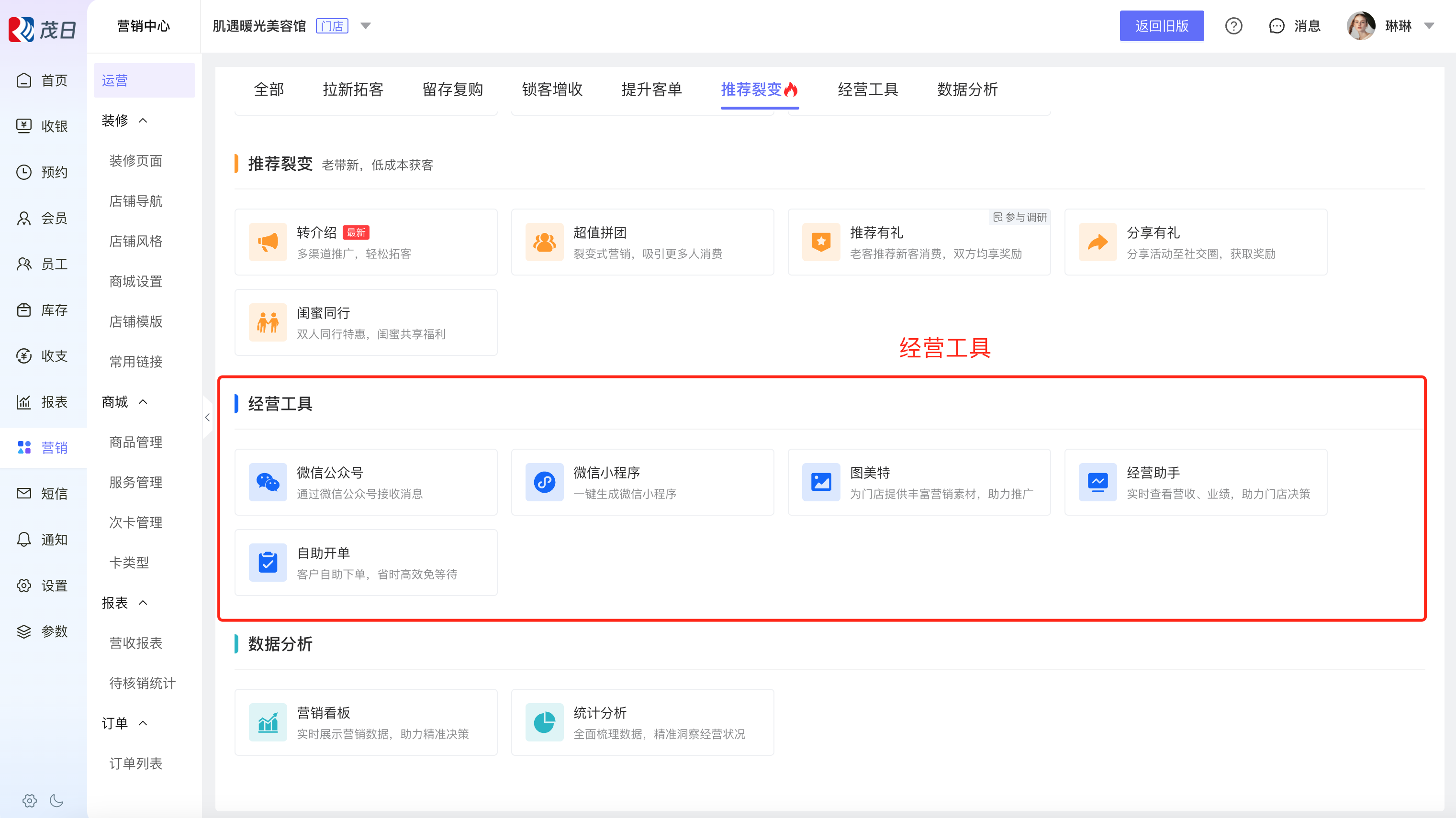Image resolution: width=1456 pixels, height=818 pixels.
Task: Click the 闺蜜同行 two-people icon
Action: click(x=268, y=322)
